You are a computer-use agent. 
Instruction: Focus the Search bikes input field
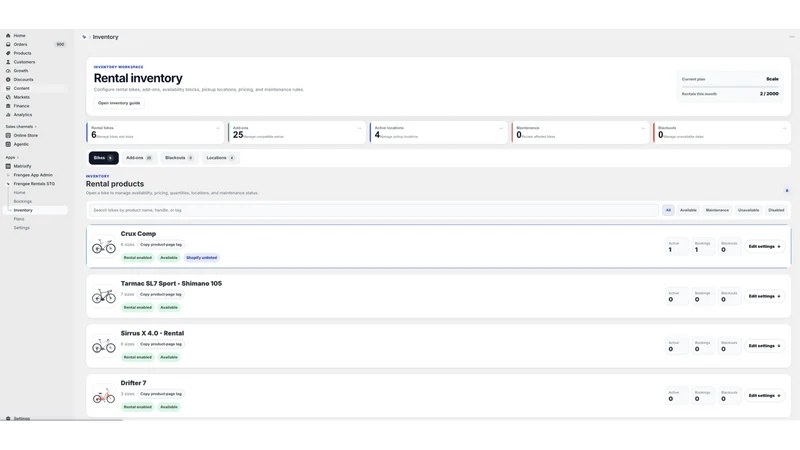(374, 210)
